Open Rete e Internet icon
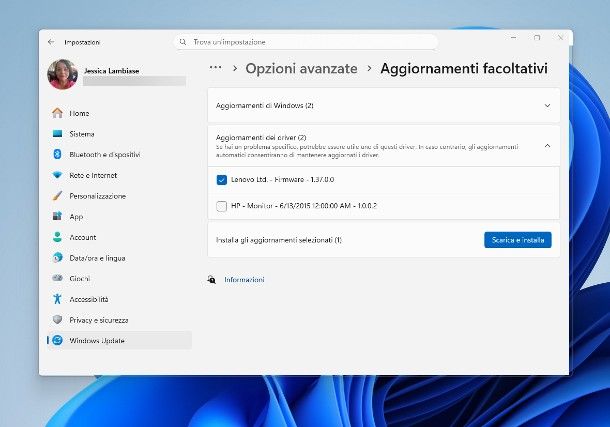This screenshot has height=427, width=610. pyautogui.click(x=58, y=175)
